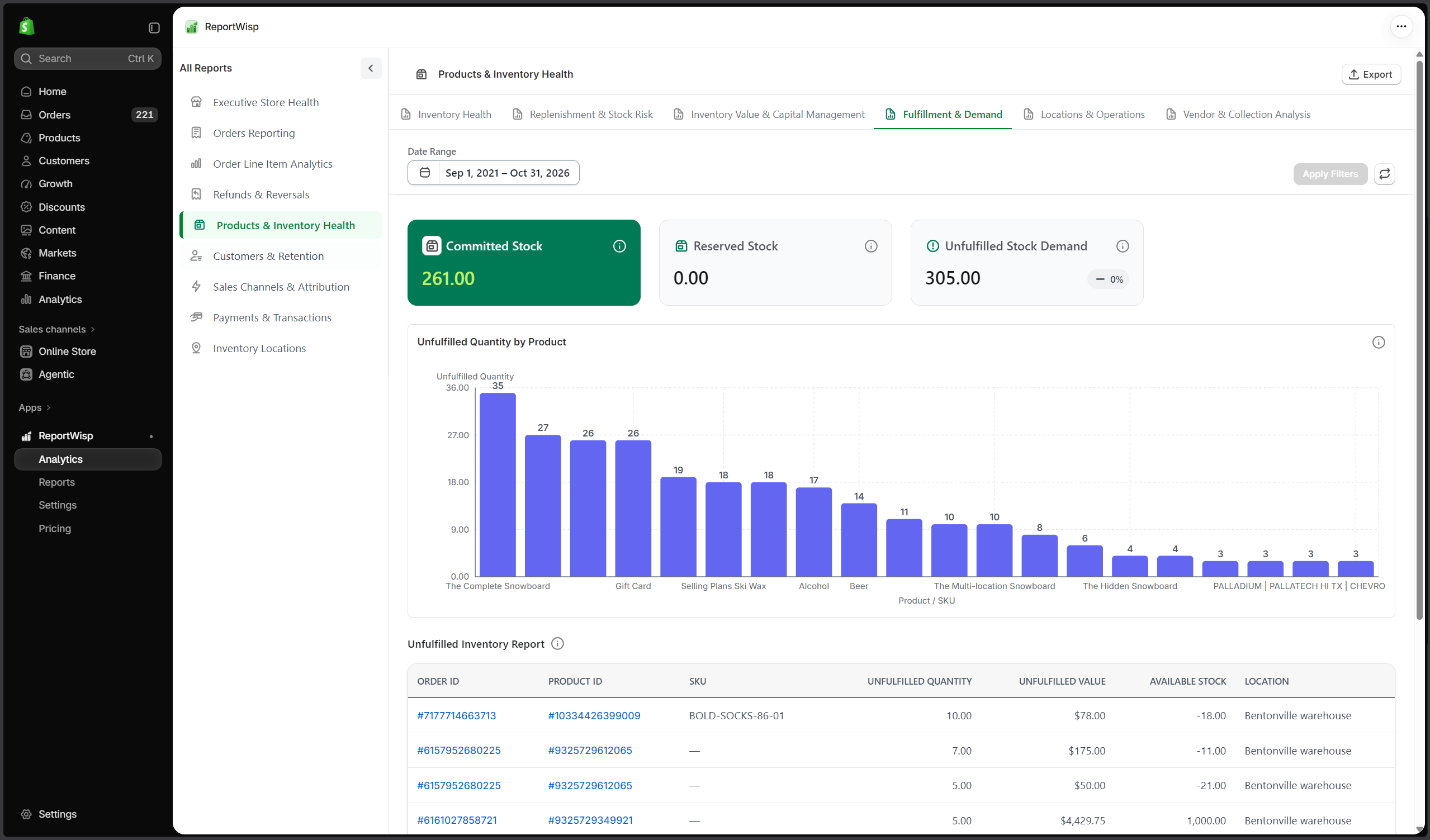Image resolution: width=1430 pixels, height=840 pixels.
Task: Click the Search field in sidebar
Action: point(87,59)
